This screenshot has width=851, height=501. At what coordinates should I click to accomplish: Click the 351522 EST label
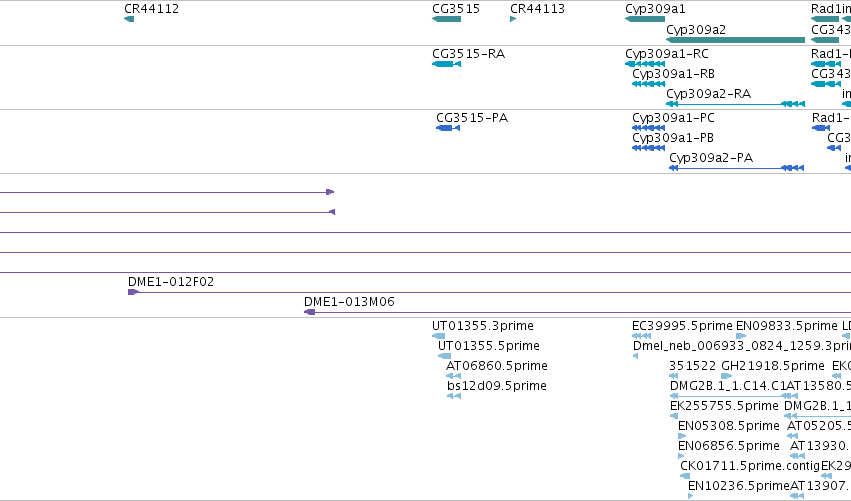tap(693, 366)
